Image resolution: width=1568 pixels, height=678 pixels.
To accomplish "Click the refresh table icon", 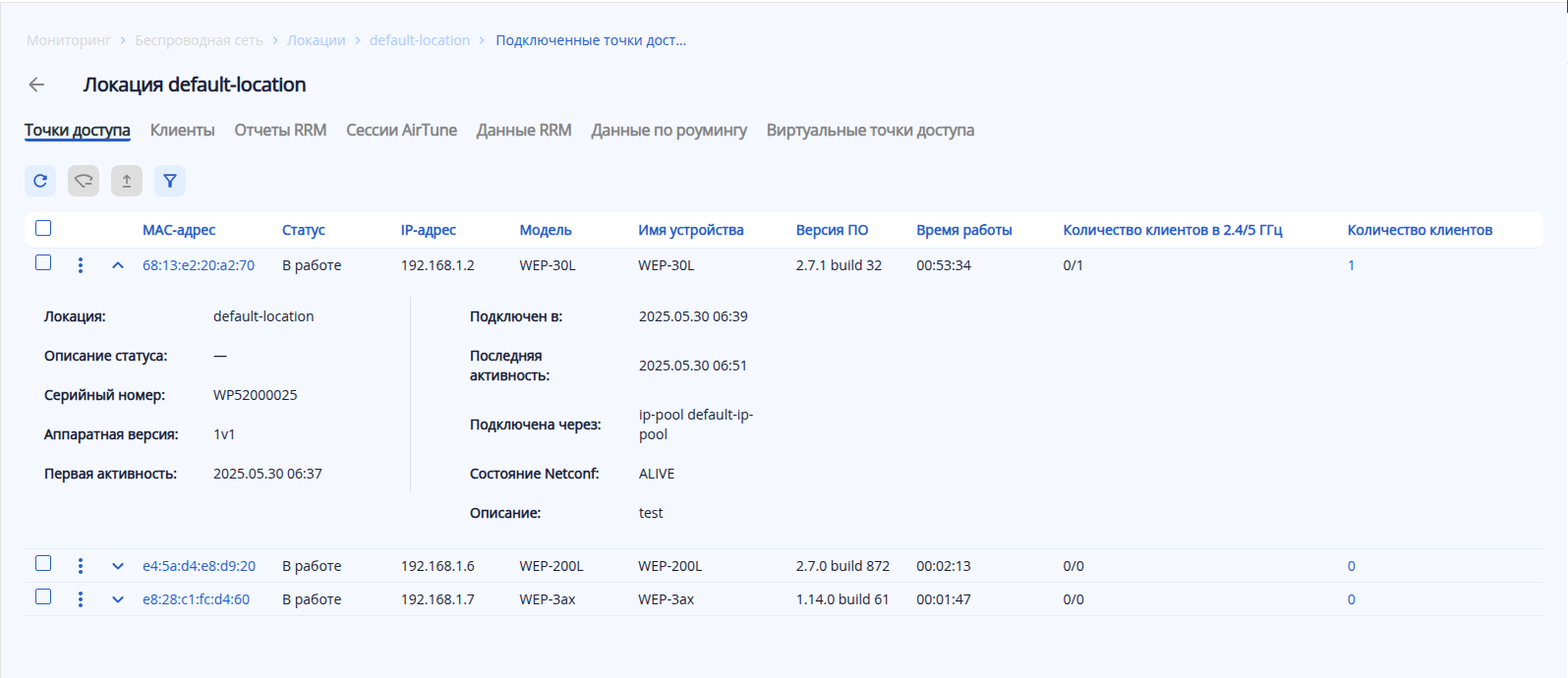I will point(40,181).
